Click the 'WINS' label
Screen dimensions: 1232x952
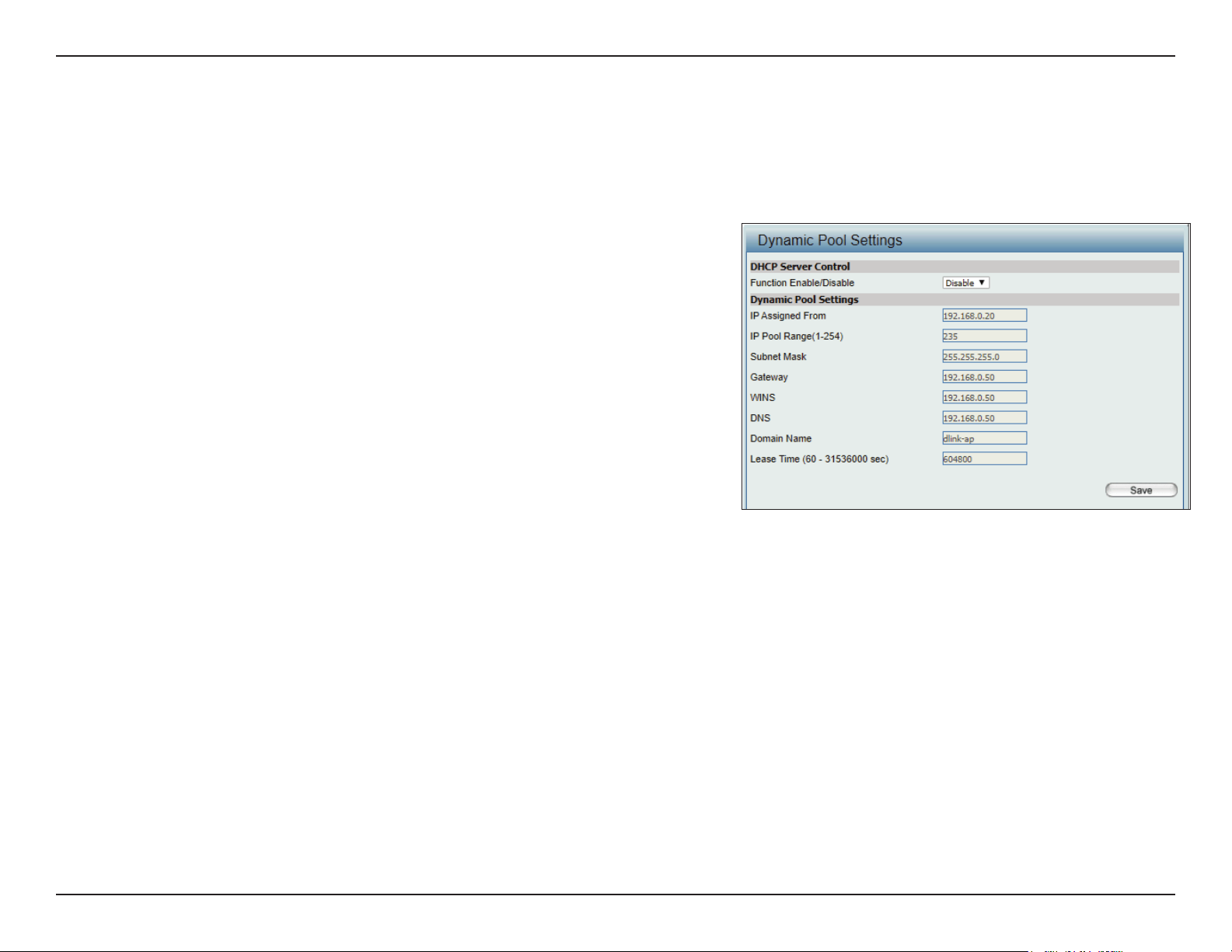[763, 397]
